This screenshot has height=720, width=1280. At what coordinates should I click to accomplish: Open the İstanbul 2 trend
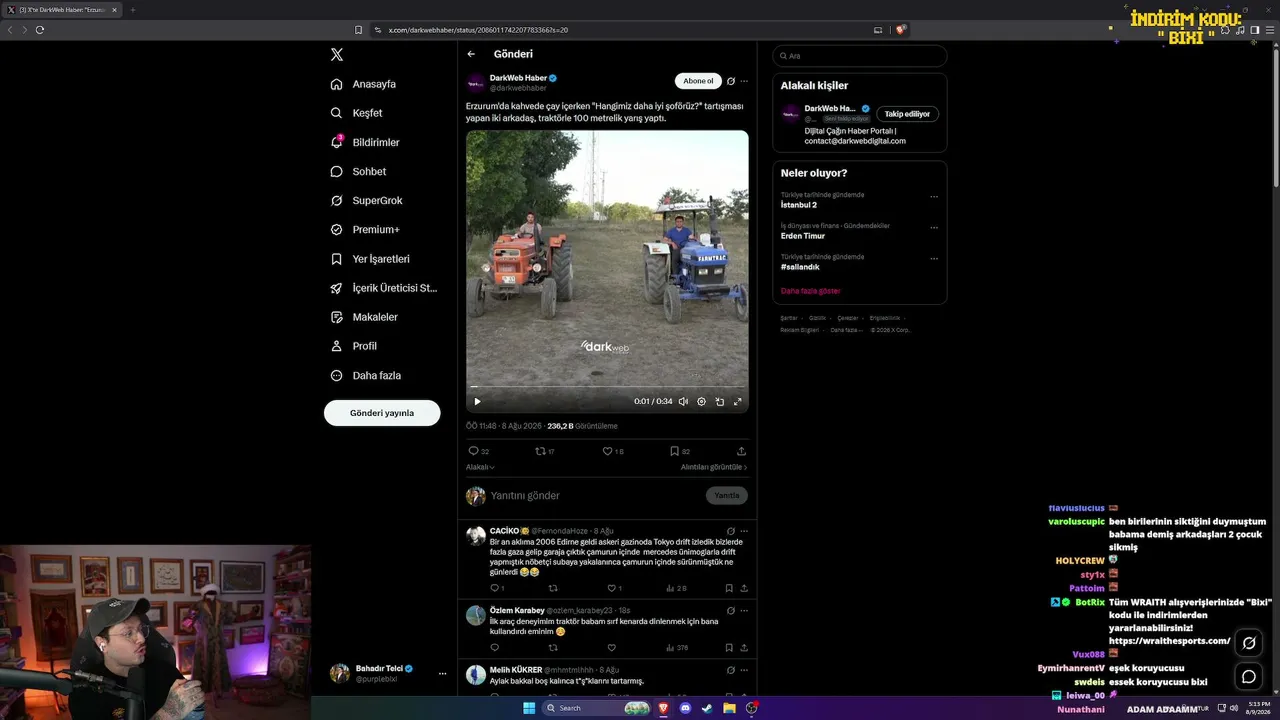coord(799,205)
